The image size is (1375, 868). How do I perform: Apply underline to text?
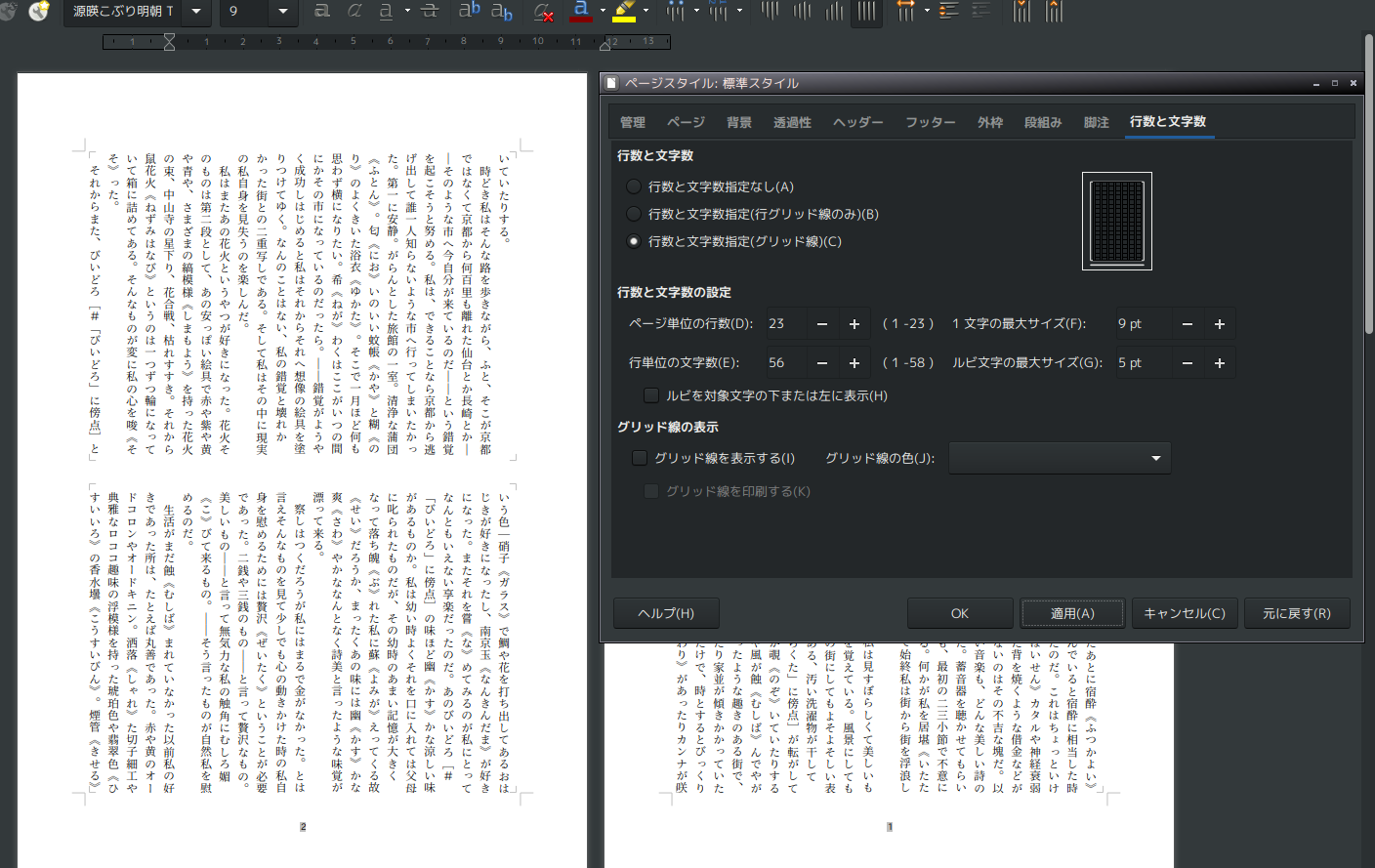(386, 11)
